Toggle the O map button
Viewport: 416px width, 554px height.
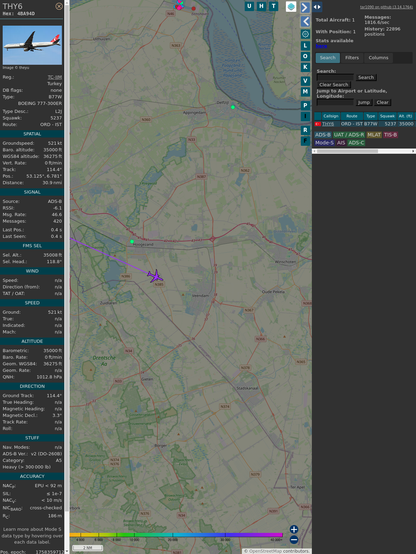click(305, 56)
